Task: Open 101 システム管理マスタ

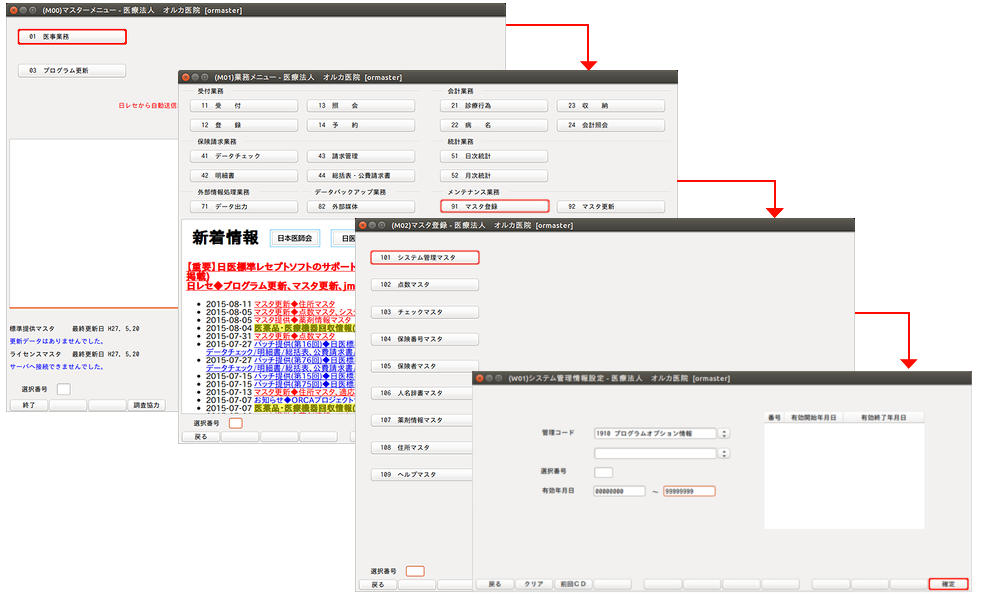Action: 425,258
